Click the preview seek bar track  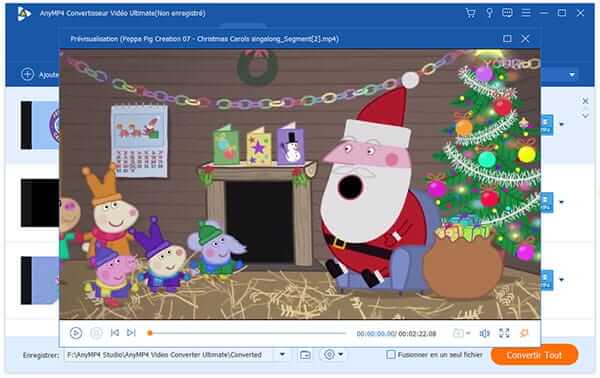click(x=247, y=333)
